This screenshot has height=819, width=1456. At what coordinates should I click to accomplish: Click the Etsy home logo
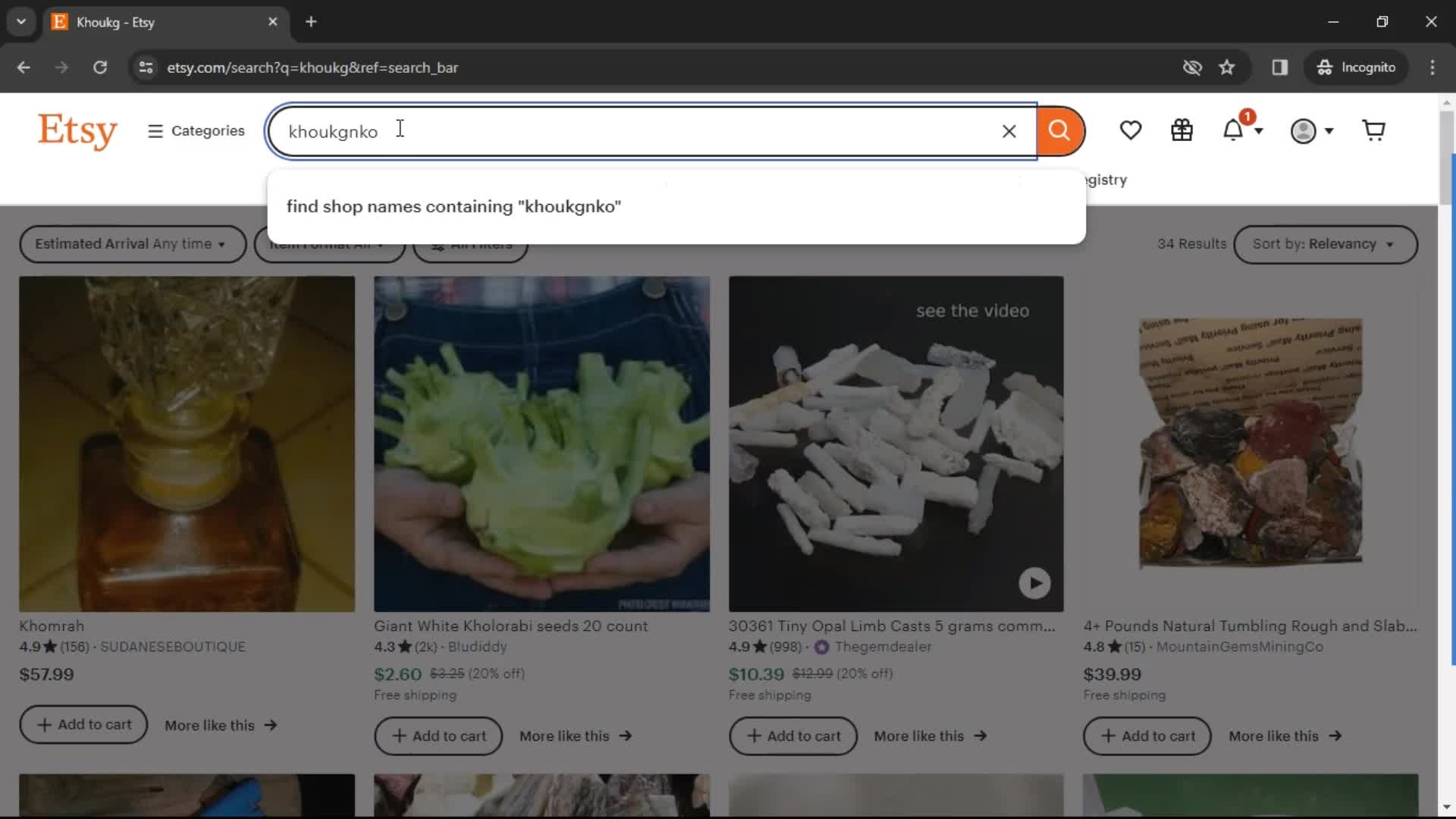click(78, 130)
